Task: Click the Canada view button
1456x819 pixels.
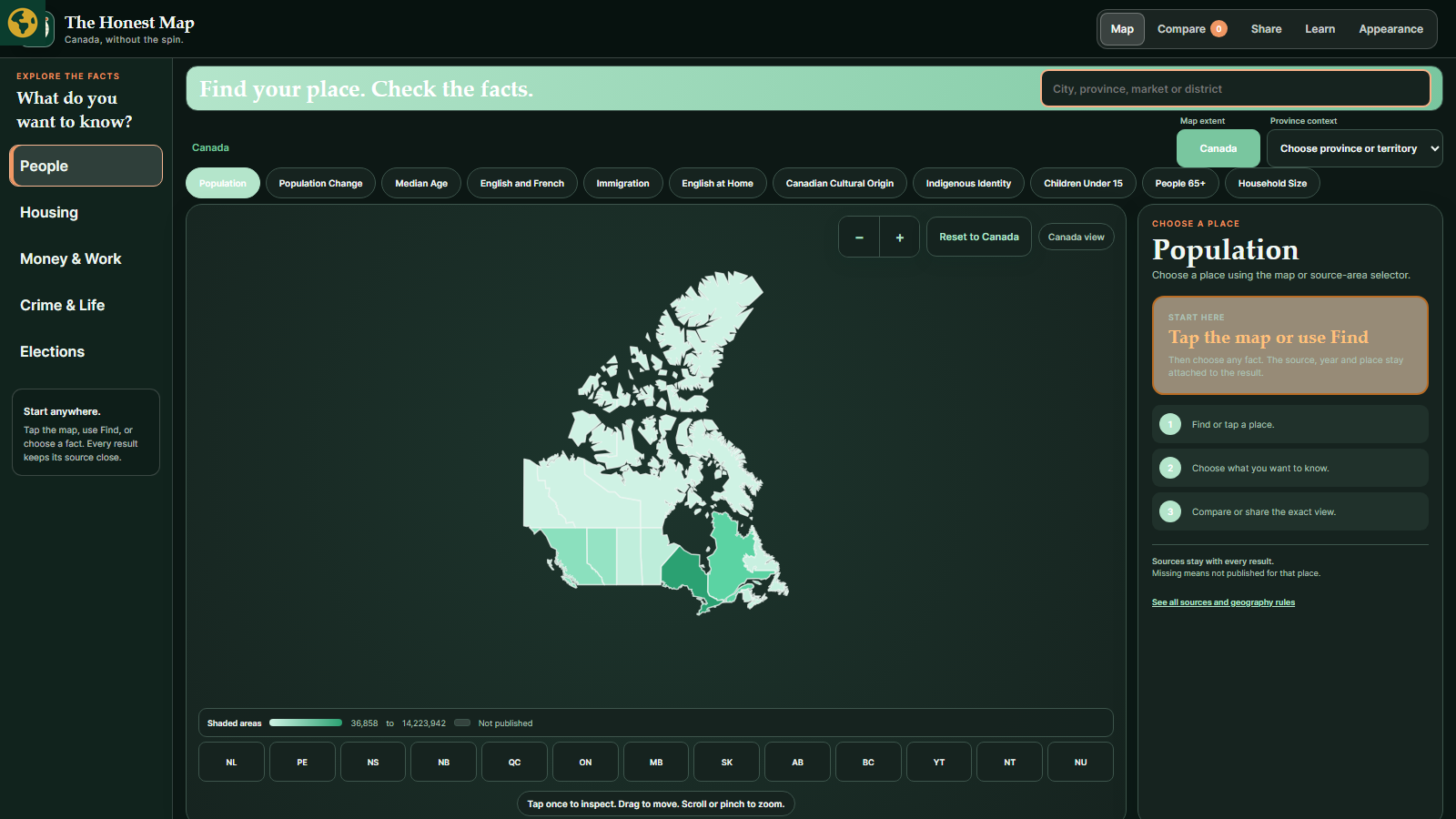Action: coord(1076,237)
